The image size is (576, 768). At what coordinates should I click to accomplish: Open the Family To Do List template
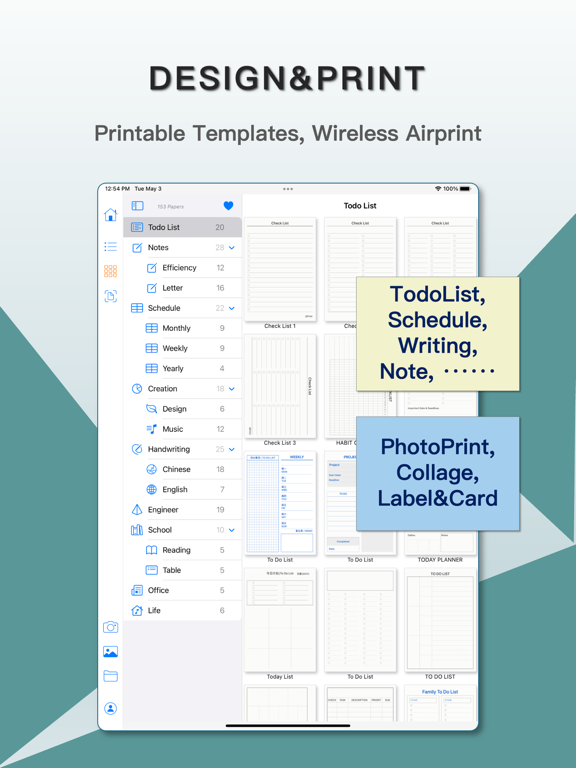click(x=440, y=703)
